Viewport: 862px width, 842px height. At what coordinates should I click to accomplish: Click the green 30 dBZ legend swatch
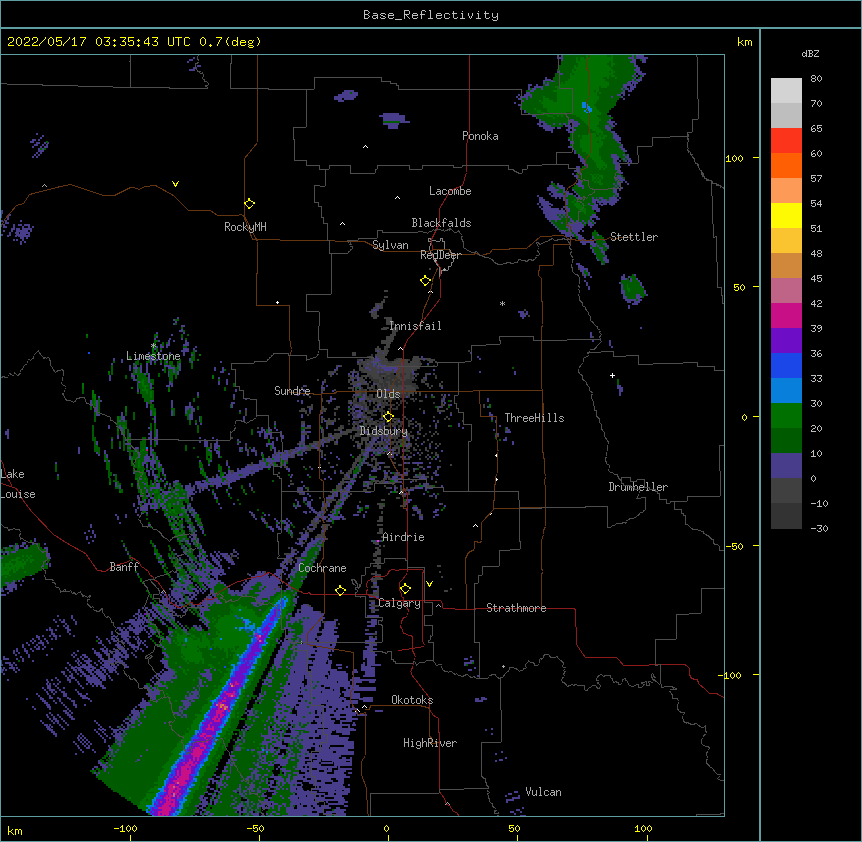click(786, 416)
